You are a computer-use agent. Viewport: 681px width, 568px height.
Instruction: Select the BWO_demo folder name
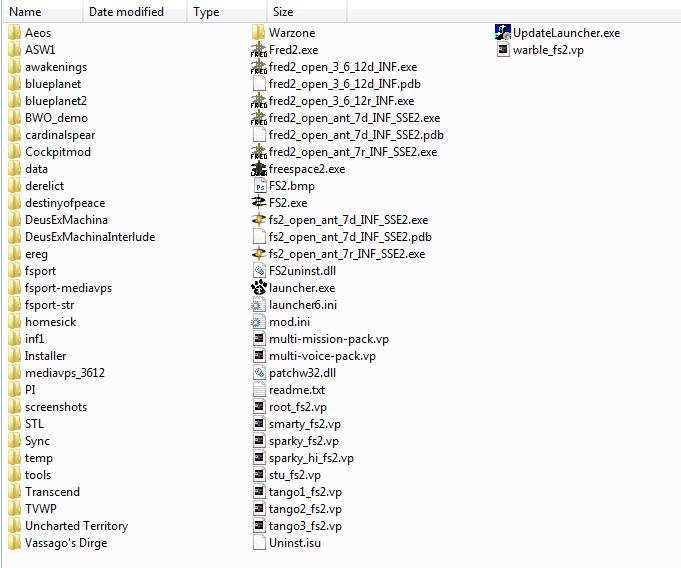click(x=56, y=118)
